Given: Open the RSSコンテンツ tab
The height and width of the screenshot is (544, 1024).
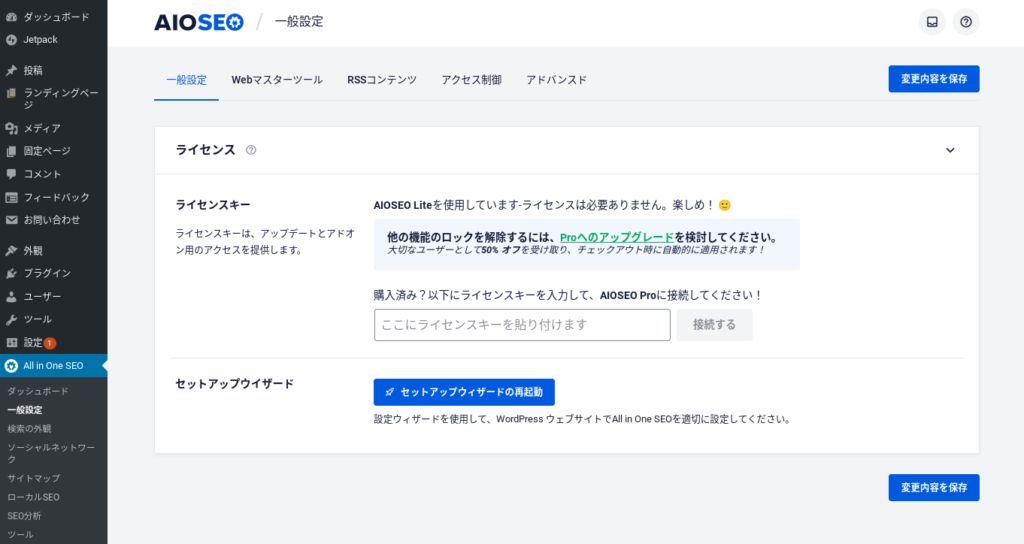Looking at the screenshot, I should [x=382, y=80].
